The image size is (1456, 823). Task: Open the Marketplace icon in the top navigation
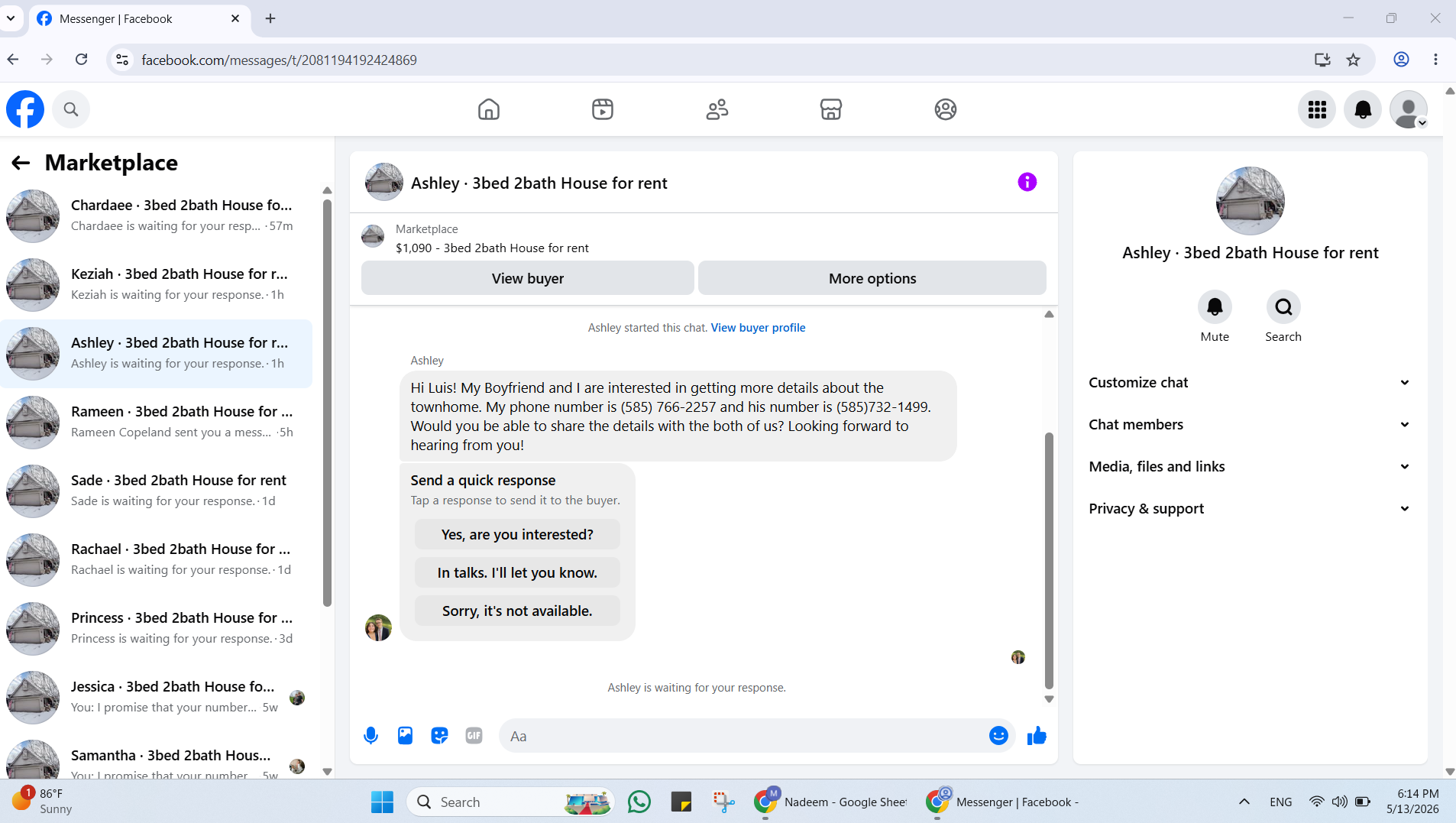pos(830,109)
